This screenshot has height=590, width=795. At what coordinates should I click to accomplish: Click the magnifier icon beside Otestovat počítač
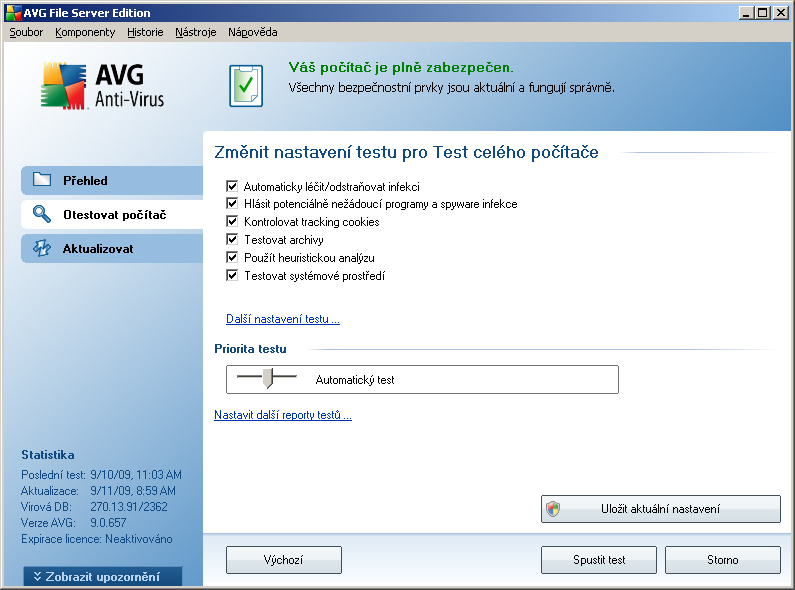[x=42, y=214]
